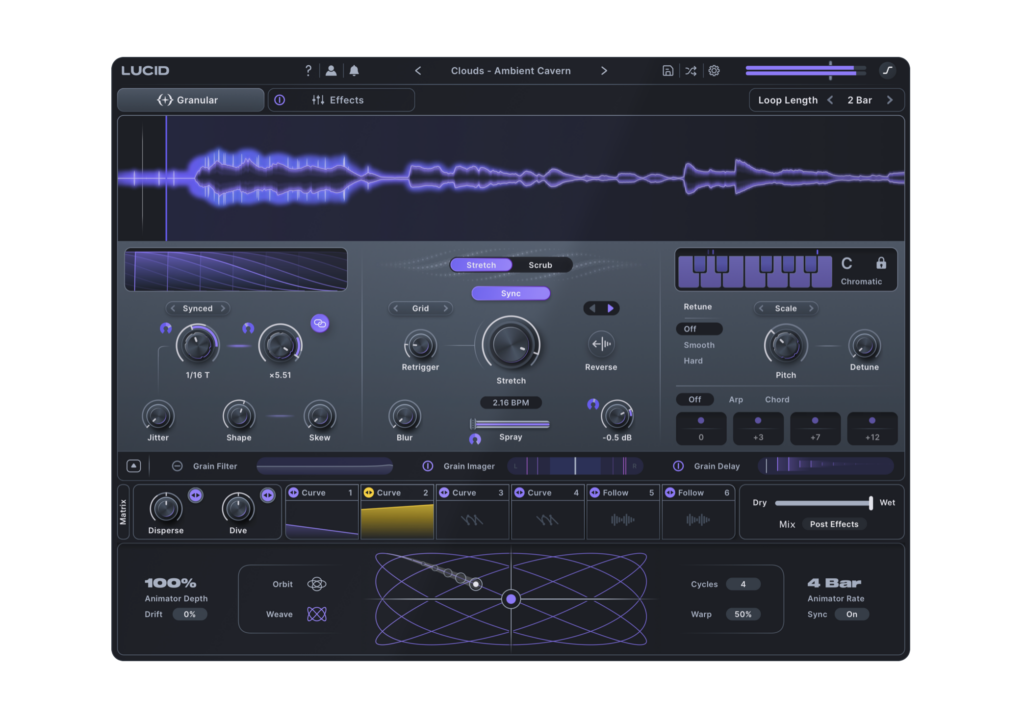Select the Chord mode
The width and height of the screenshot is (1024, 721).
777,399
